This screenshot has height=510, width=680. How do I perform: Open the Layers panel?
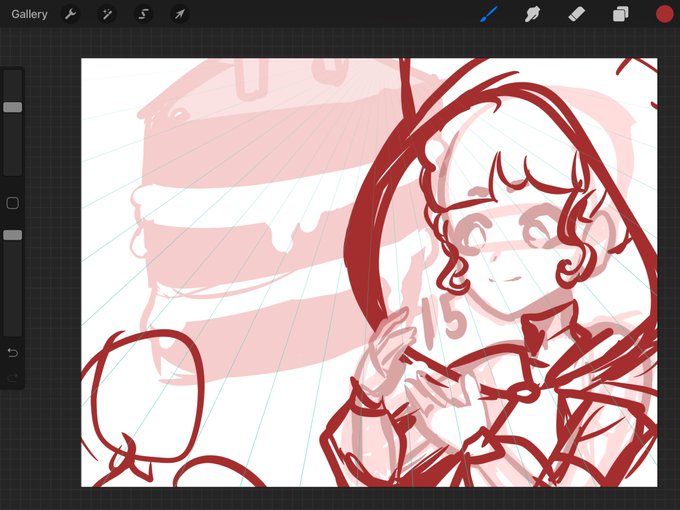621,14
